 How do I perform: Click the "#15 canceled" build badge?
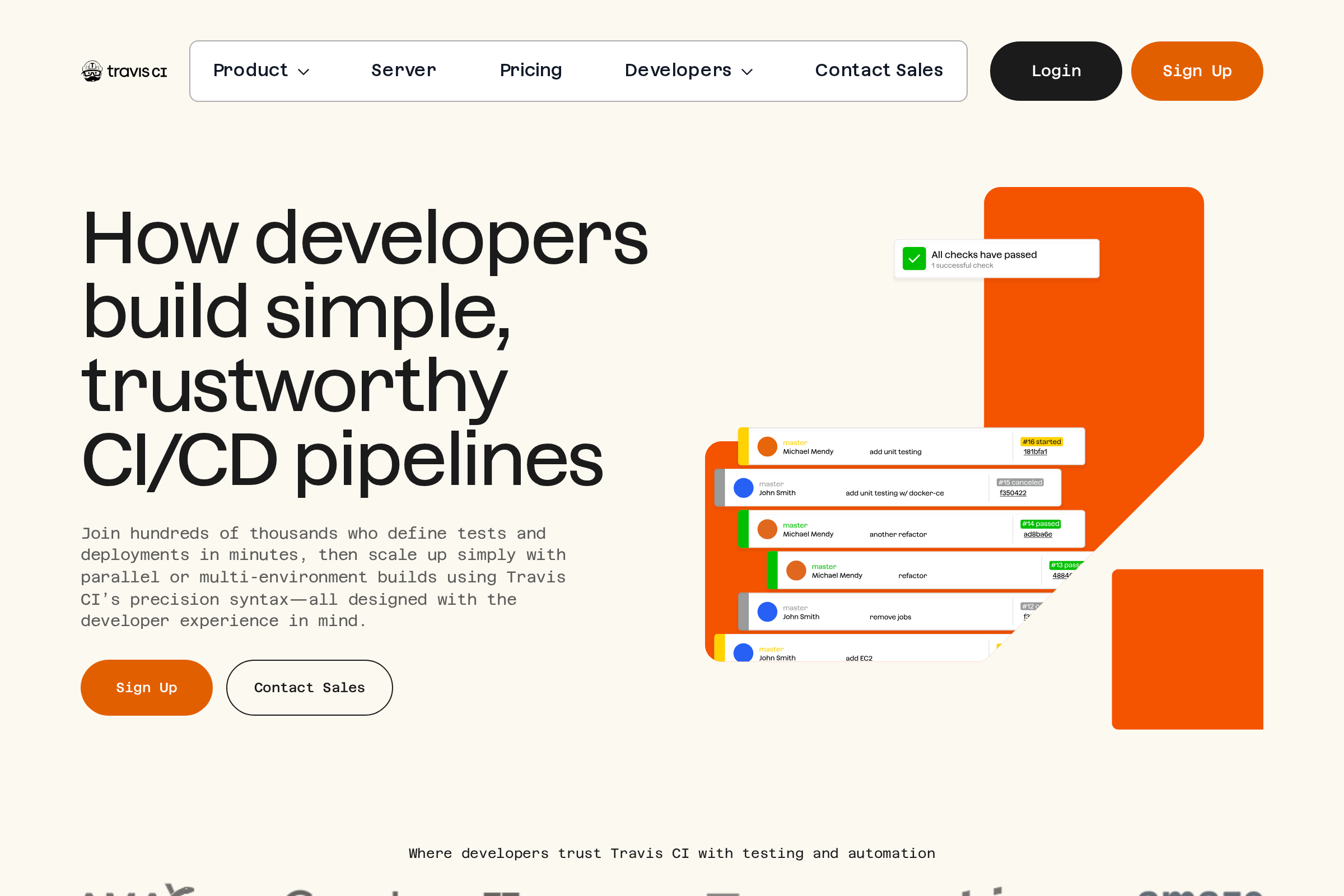[x=1020, y=482]
